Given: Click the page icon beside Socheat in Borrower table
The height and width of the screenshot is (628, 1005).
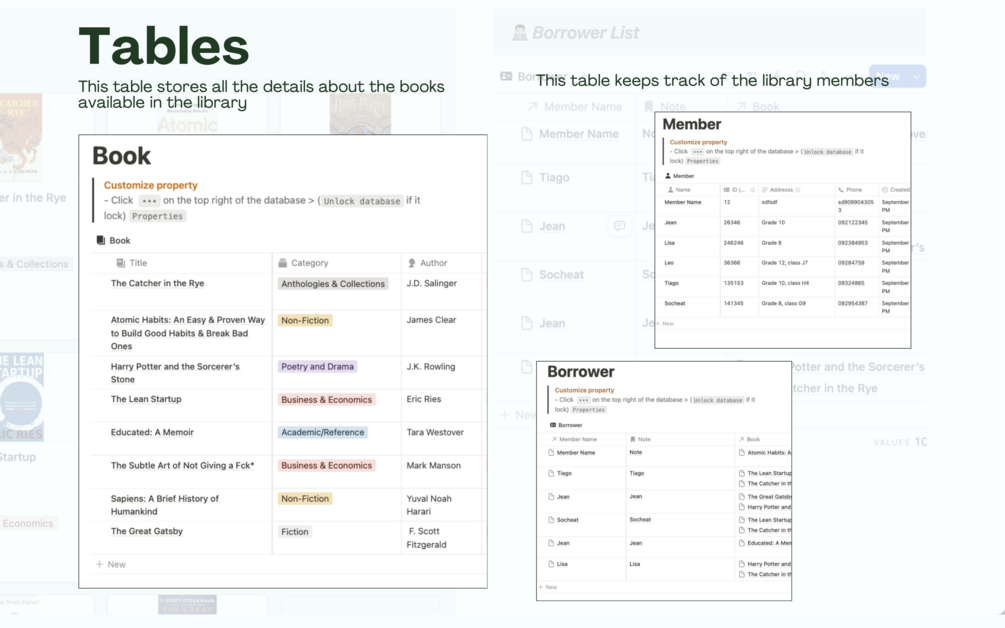Looking at the screenshot, I should [551, 520].
